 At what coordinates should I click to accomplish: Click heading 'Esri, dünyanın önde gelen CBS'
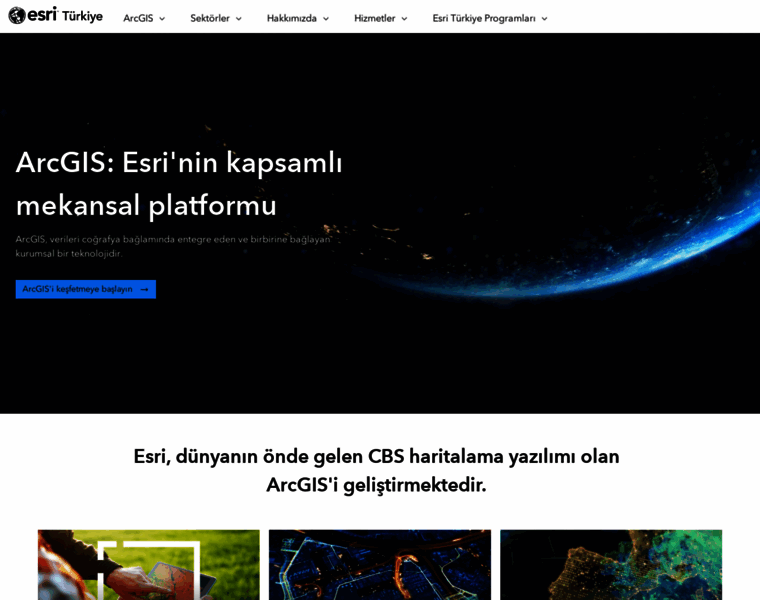point(376,471)
